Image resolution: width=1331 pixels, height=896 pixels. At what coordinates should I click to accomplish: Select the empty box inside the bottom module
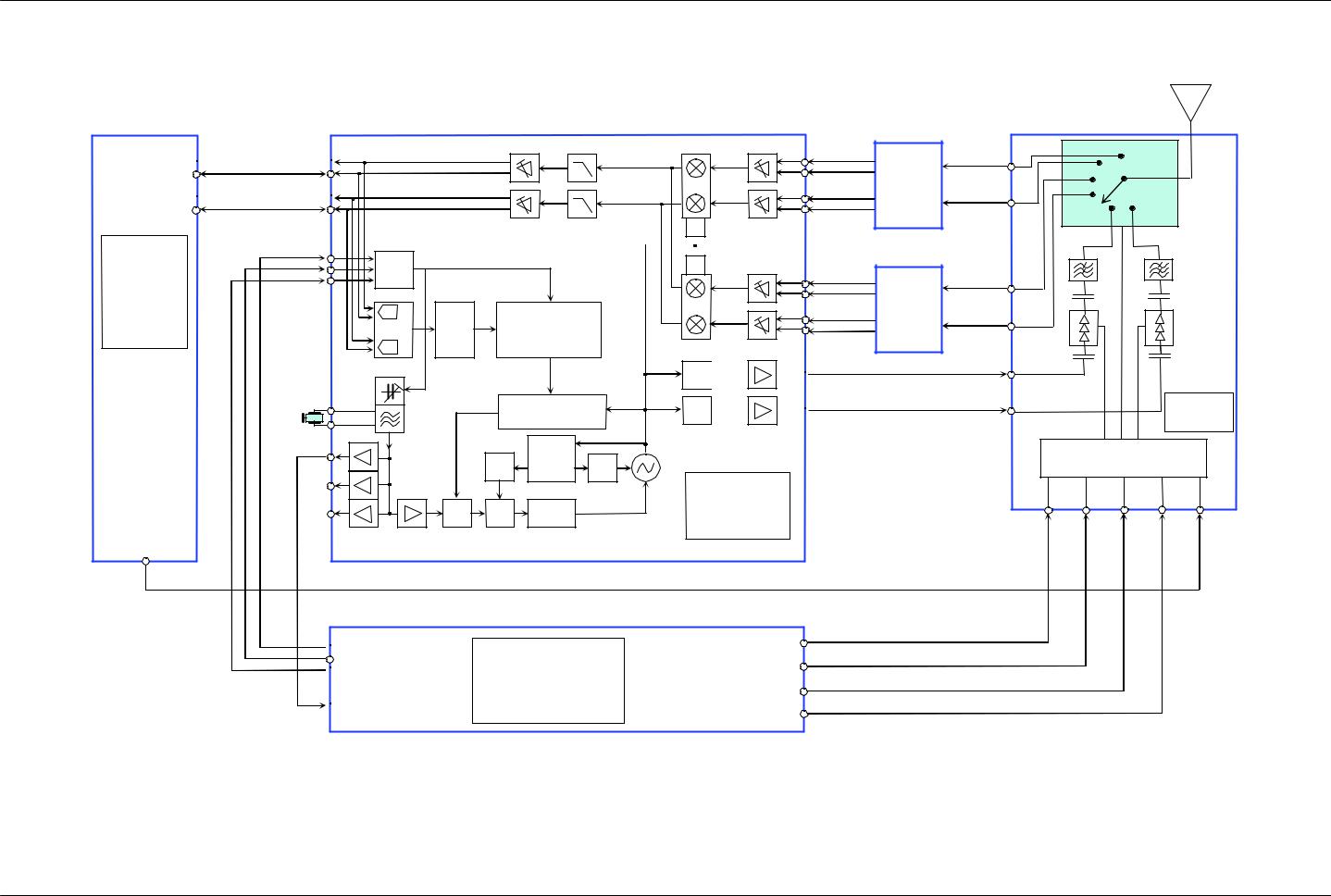pos(548,680)
